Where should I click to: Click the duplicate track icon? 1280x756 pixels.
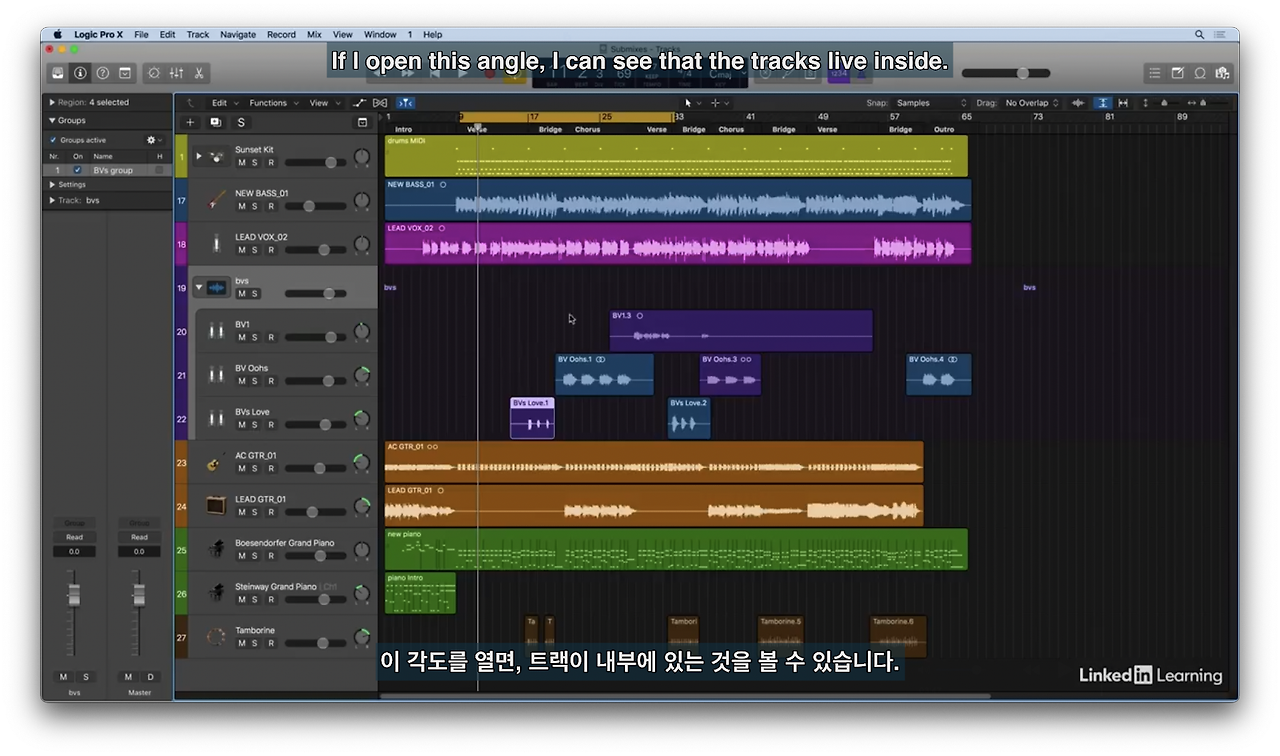(x=215, y=123)
